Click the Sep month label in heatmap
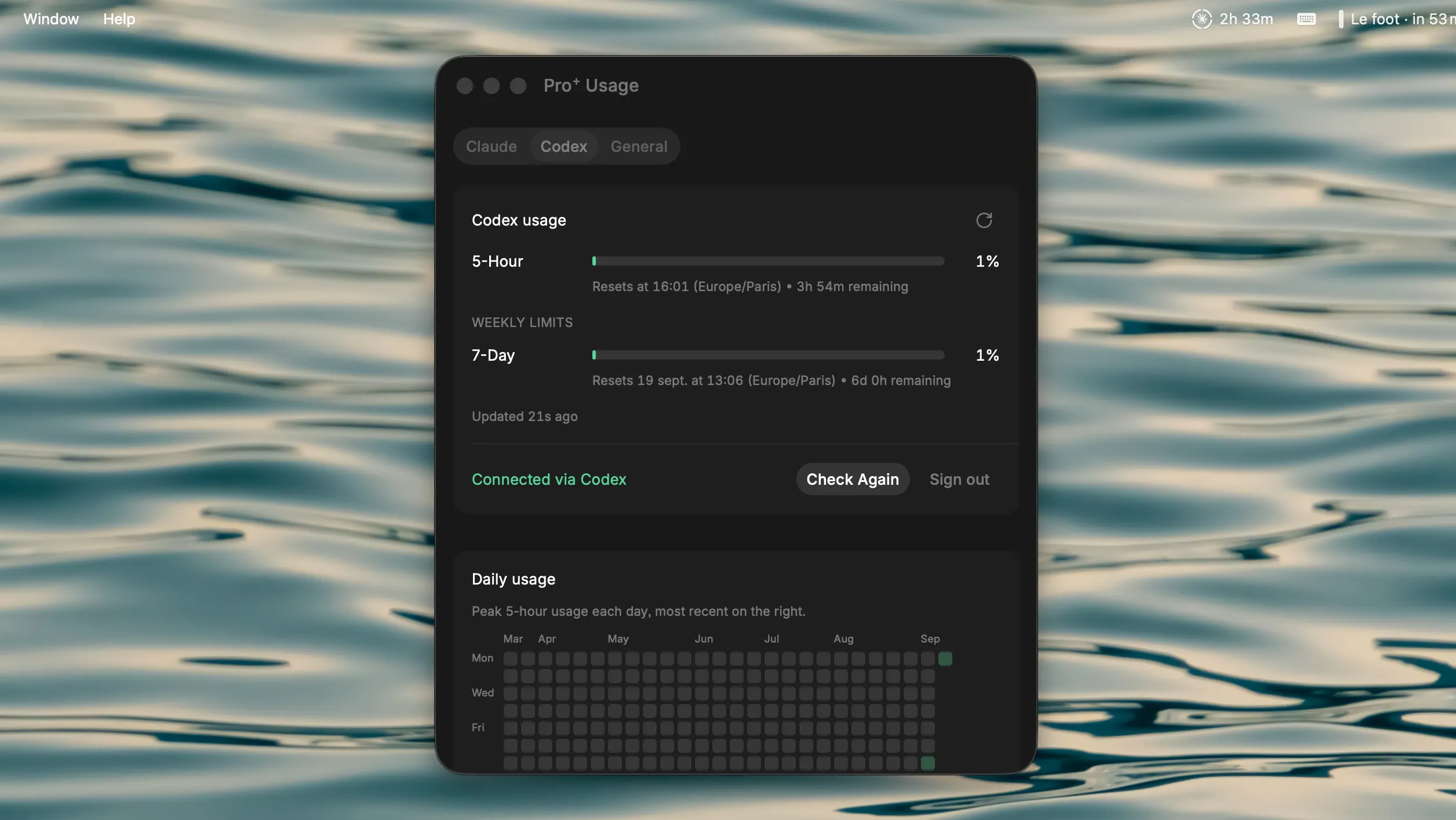The height and width of the screenshot is (820, 1456). [930, 638]
